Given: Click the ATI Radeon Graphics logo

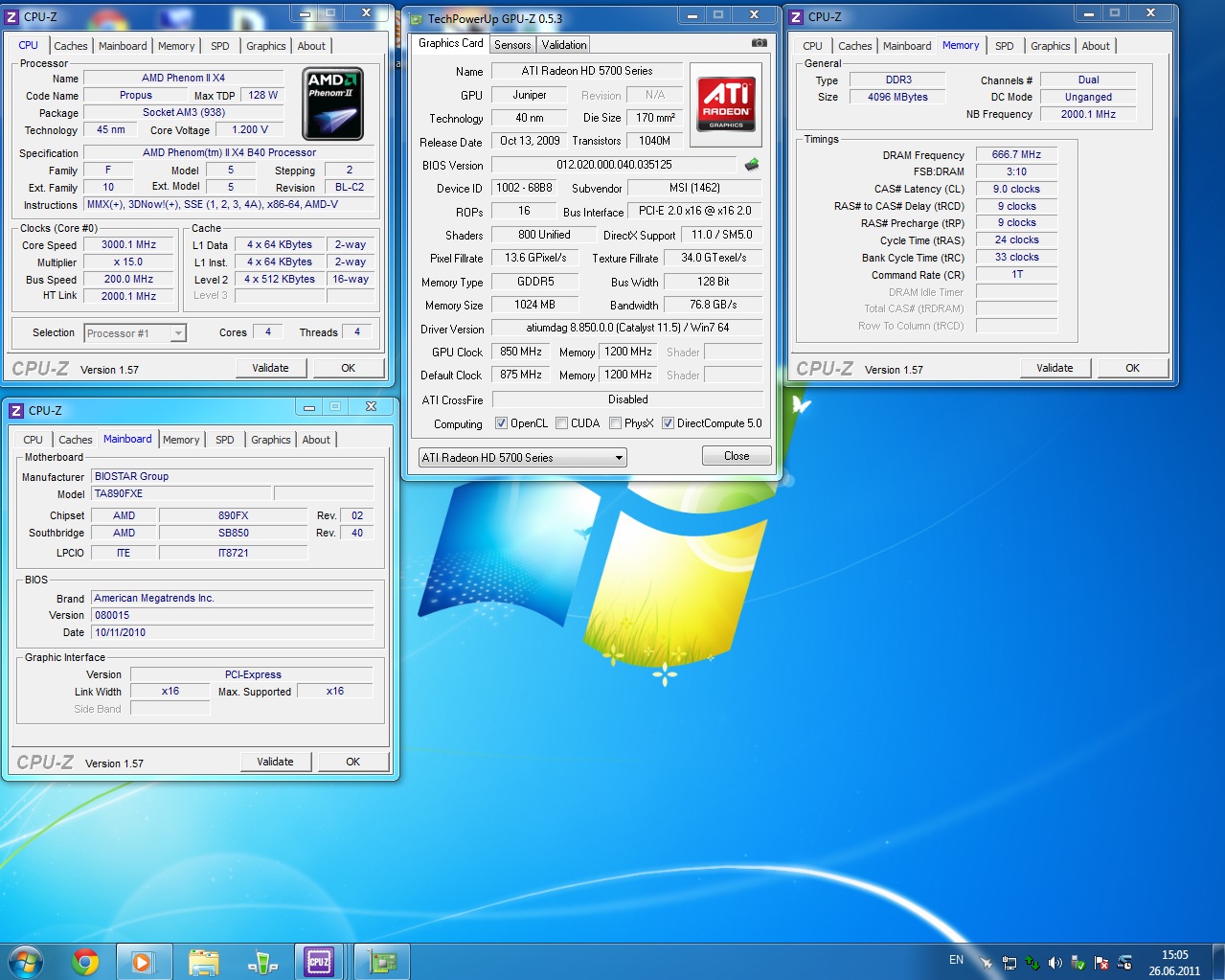Looking at the screenshot, I should (726, 104).
